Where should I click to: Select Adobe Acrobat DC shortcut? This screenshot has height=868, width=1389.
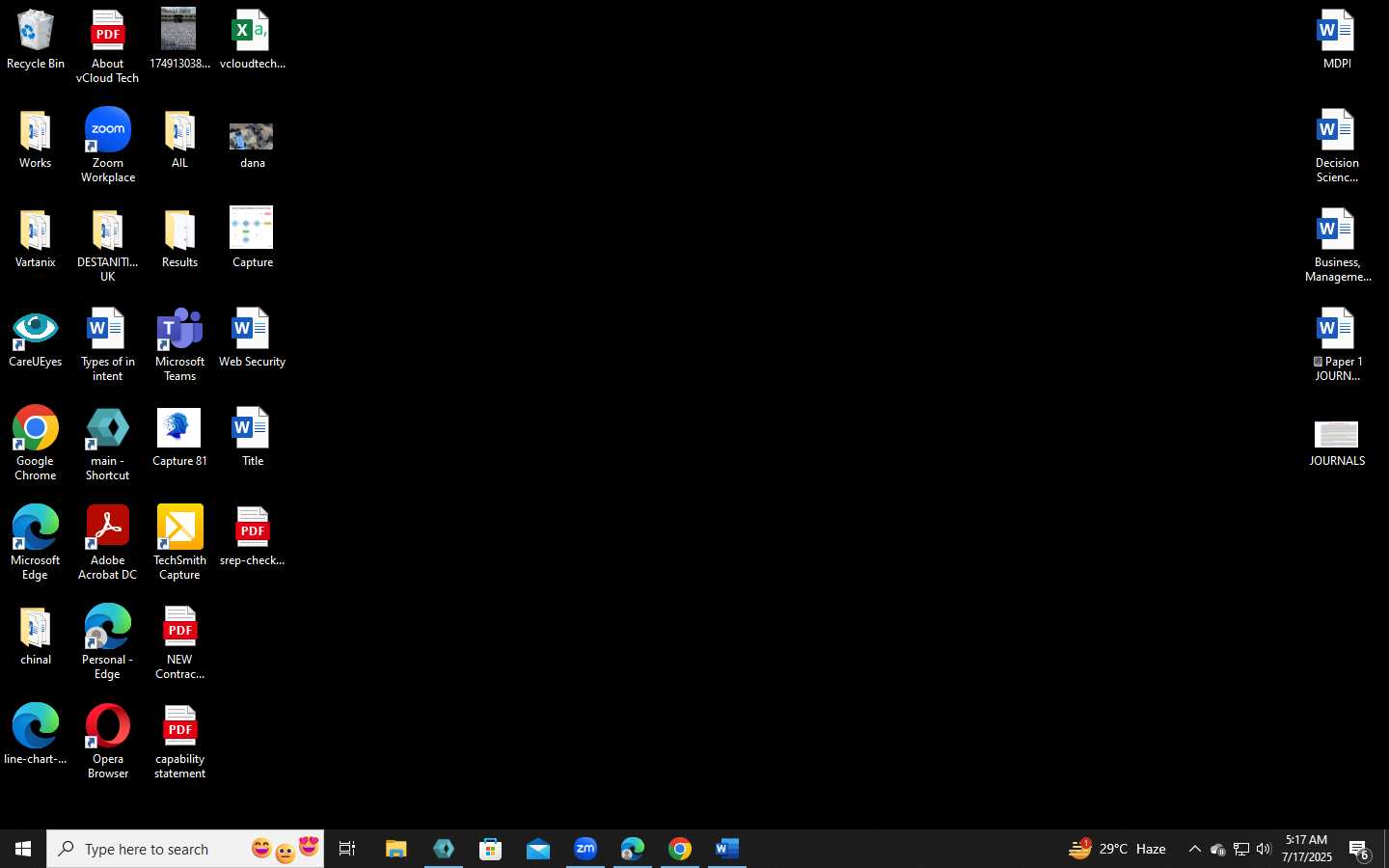click(x=108, y=543)
